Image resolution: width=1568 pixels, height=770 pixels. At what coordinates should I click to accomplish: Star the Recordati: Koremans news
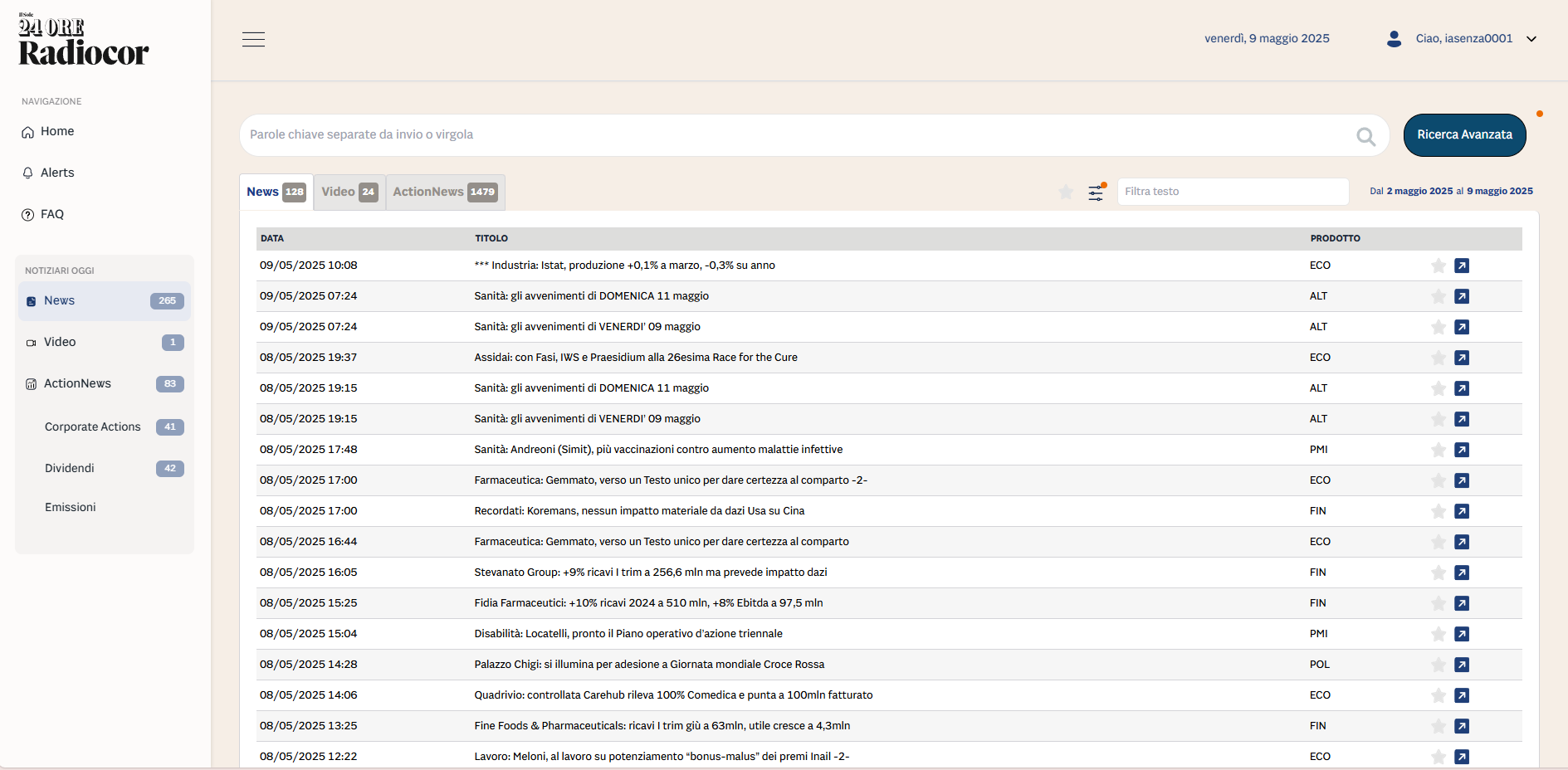tap(1439, 511)
